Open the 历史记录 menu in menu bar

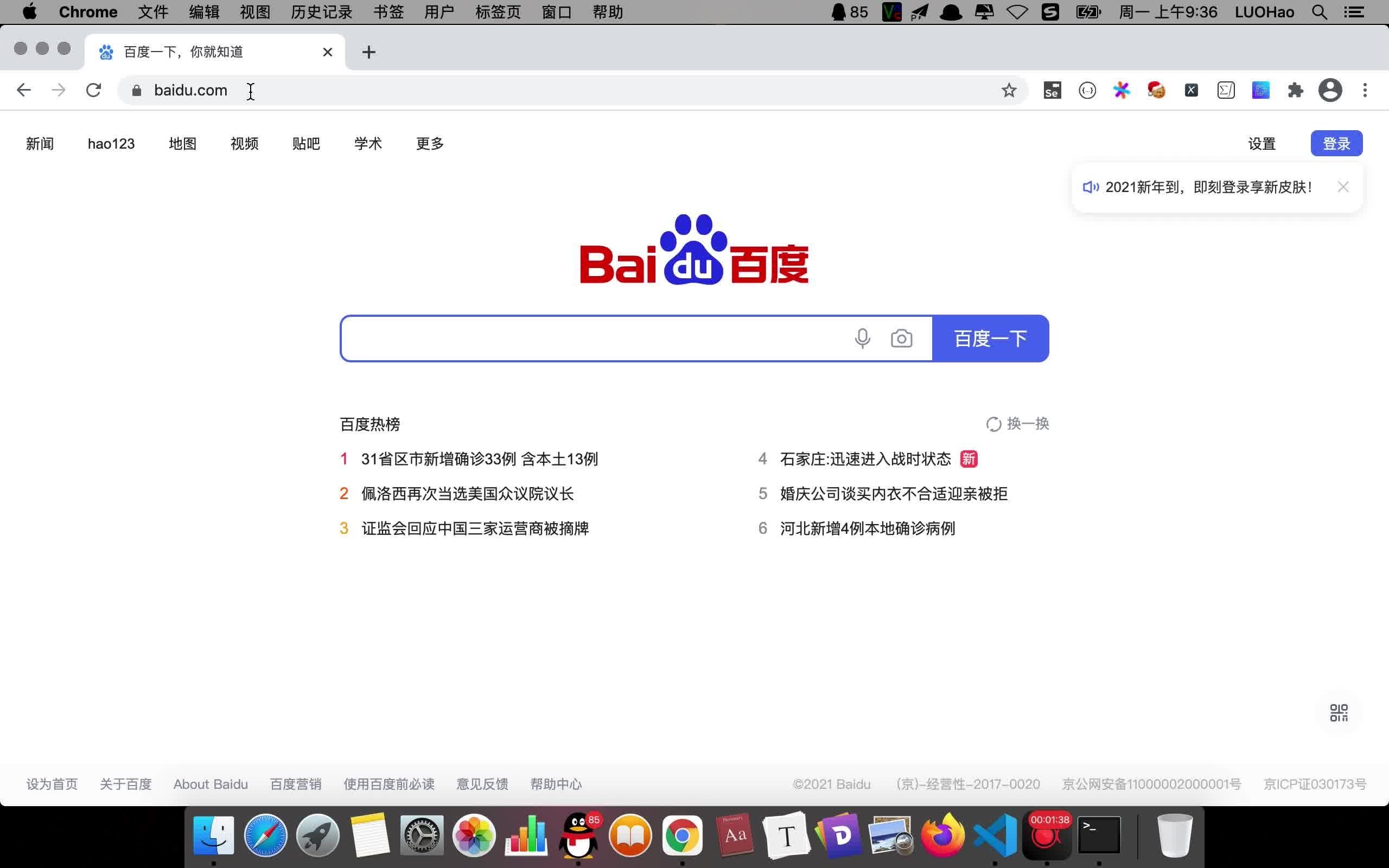click(321, 12)
